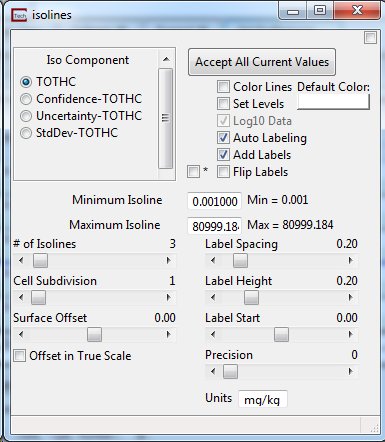Select the Confidence-TOTHC component

click(26, 99)
